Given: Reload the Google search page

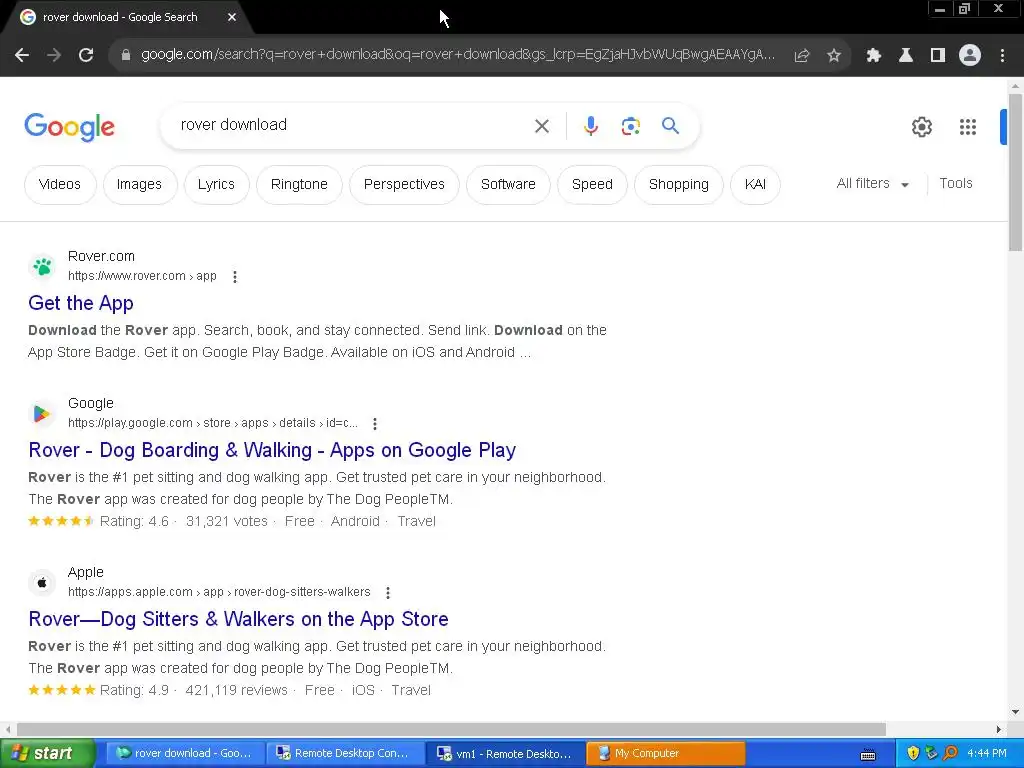Looking at the screenshot, I should (x=86, y=55).
